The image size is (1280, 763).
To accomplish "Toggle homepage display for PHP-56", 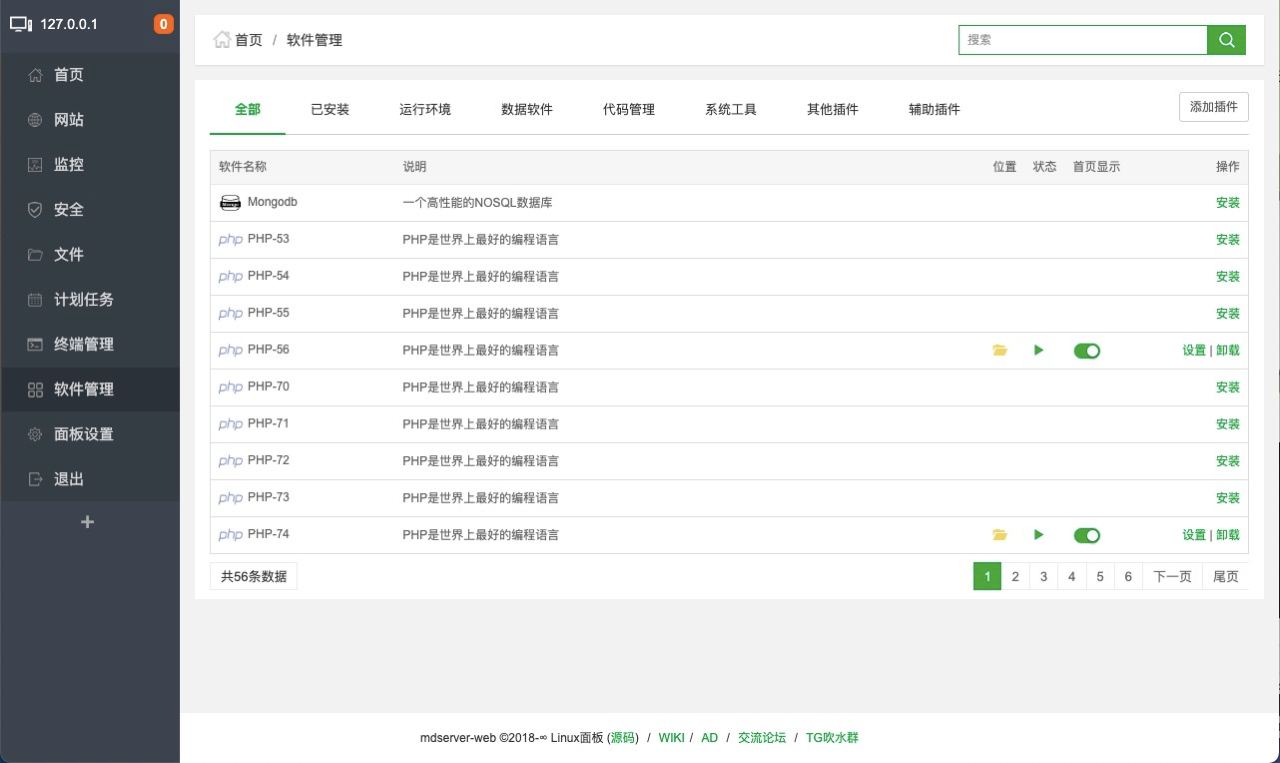I will tap(1087, 350).
